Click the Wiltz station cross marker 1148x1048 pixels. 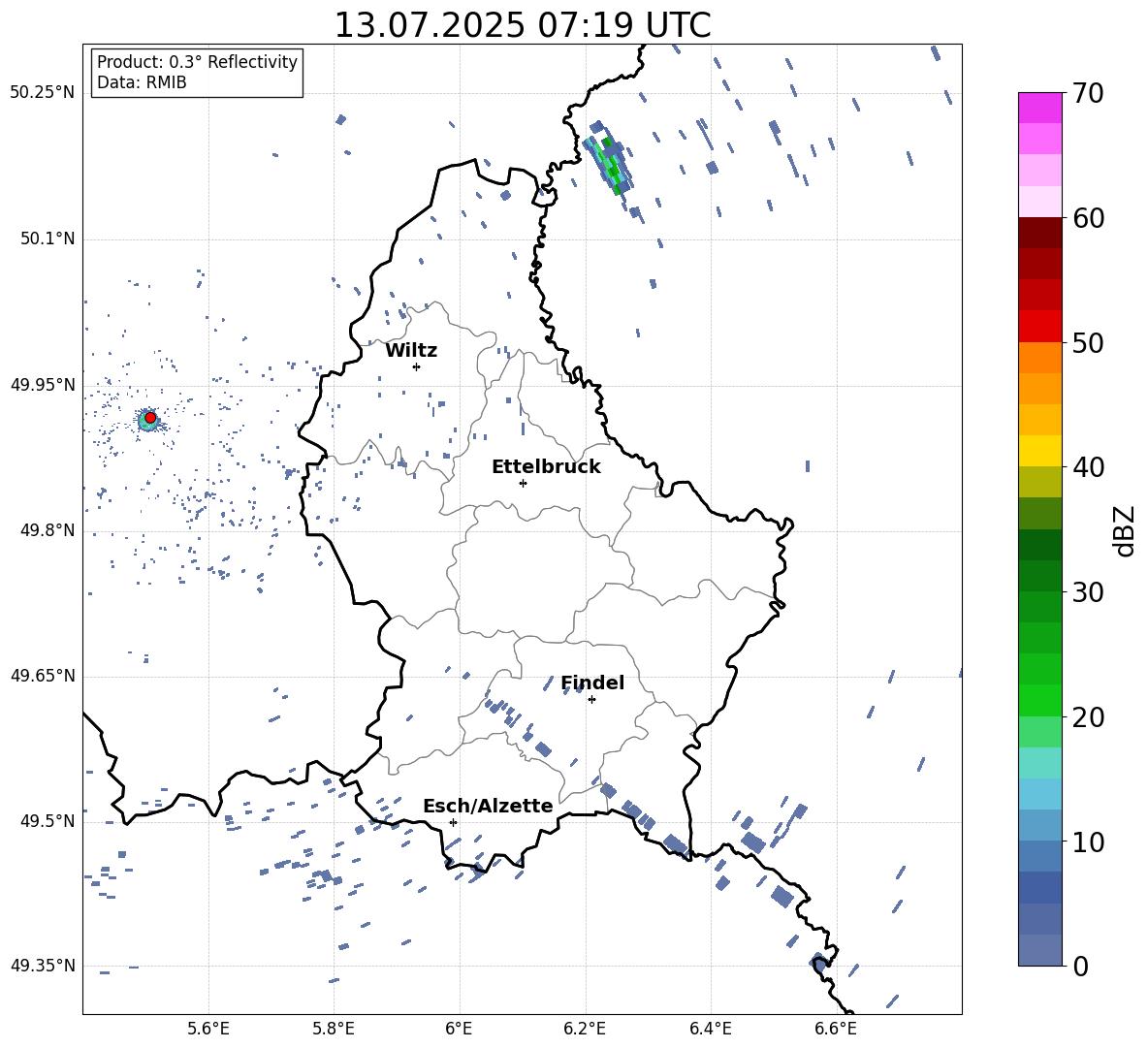(x=417, y=366)
